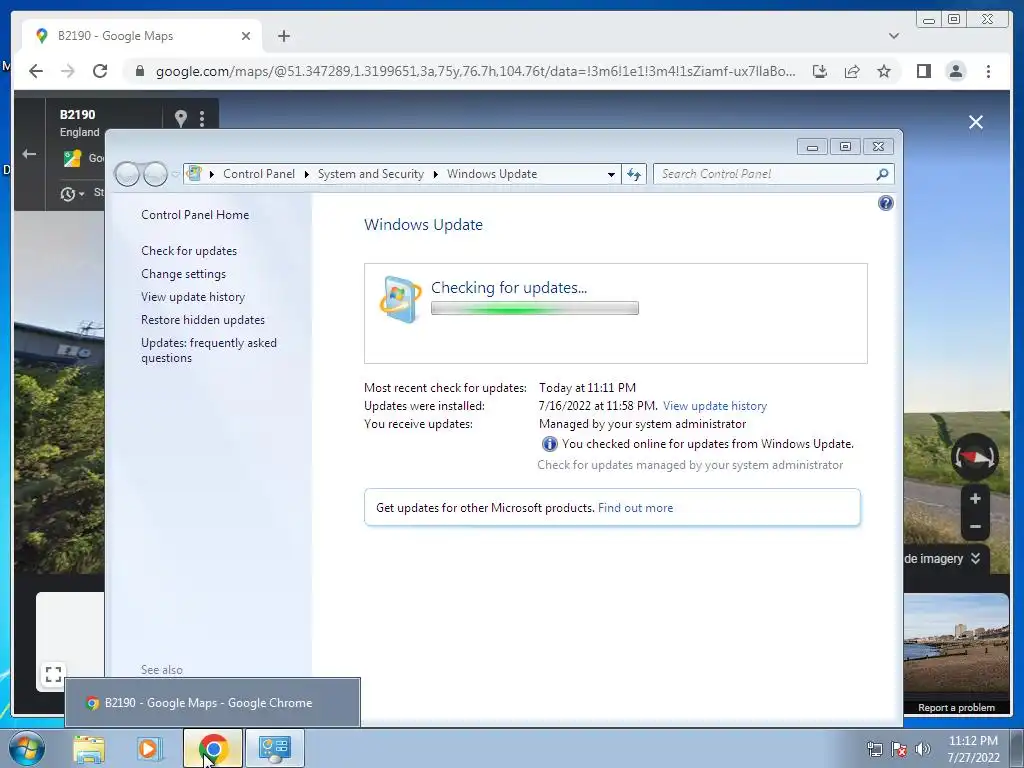Open View update history in sidebar
The height and width of the screenshot is (768, 1024).
193,296
